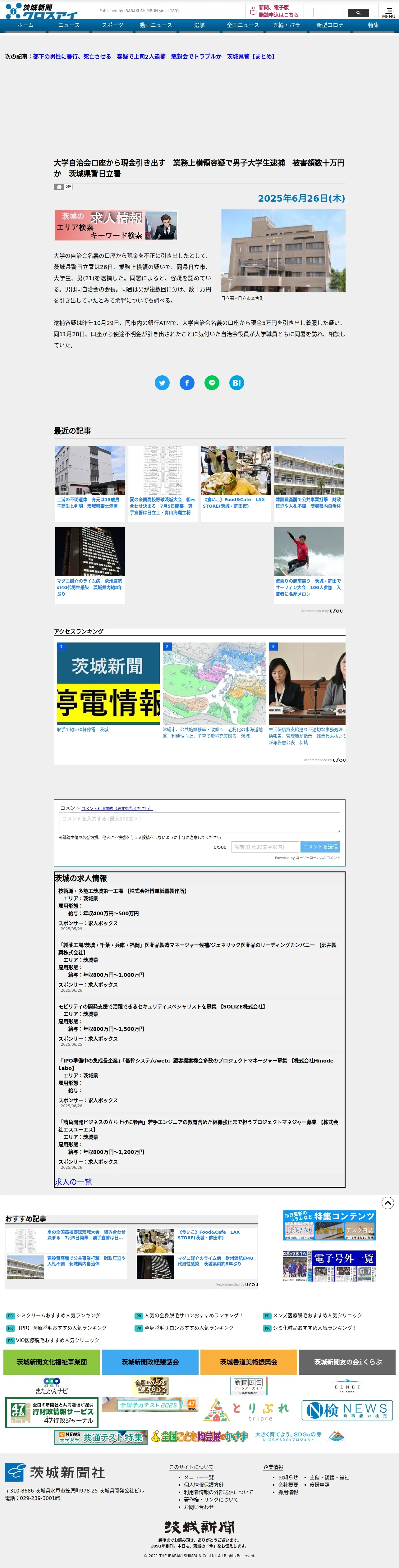The height and width of the screenshot is (1568, 399).
Task: Go to 全国ニュース tab
Action: [243, 25]
